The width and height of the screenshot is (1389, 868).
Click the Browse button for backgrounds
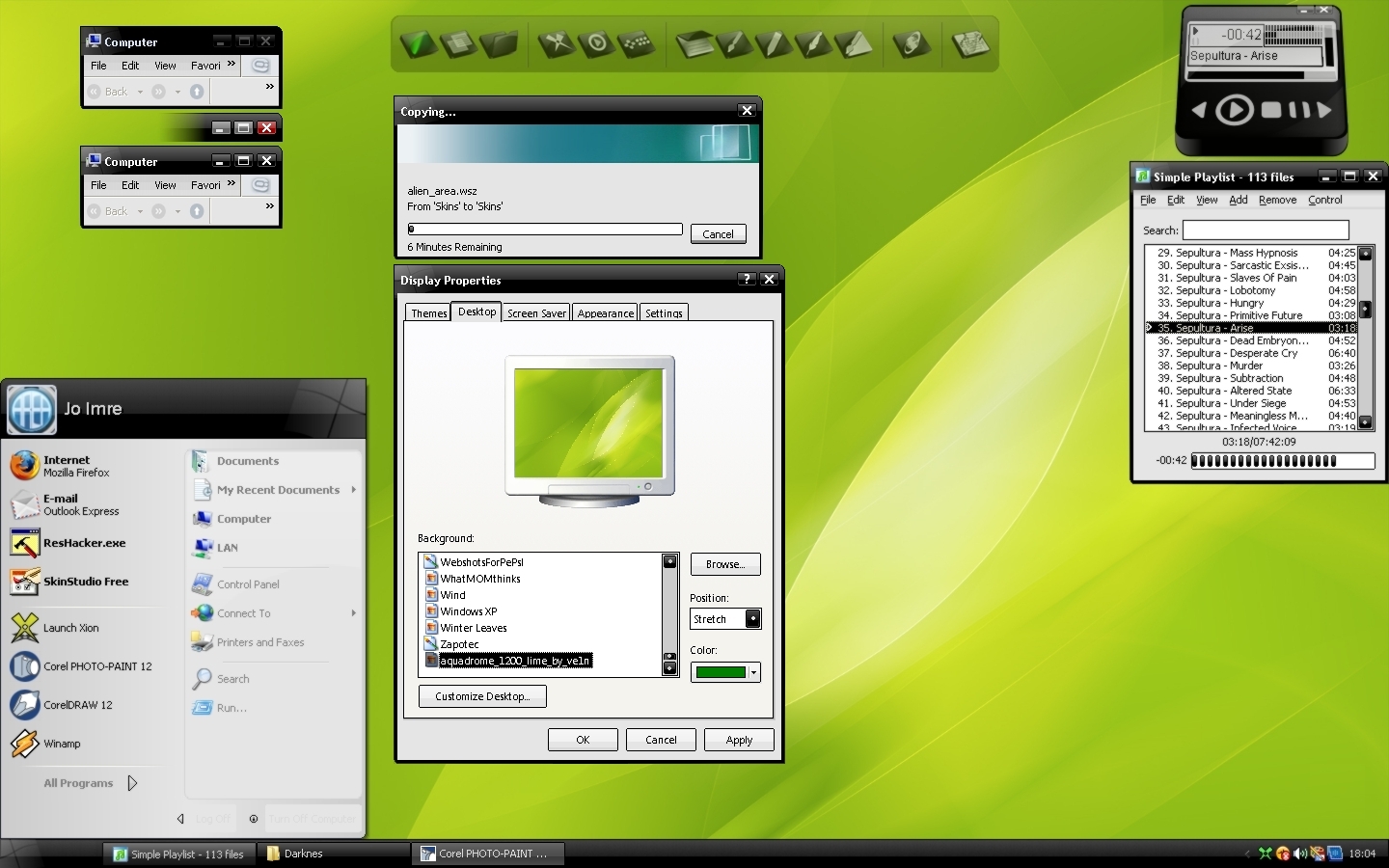tap(725, 564)
